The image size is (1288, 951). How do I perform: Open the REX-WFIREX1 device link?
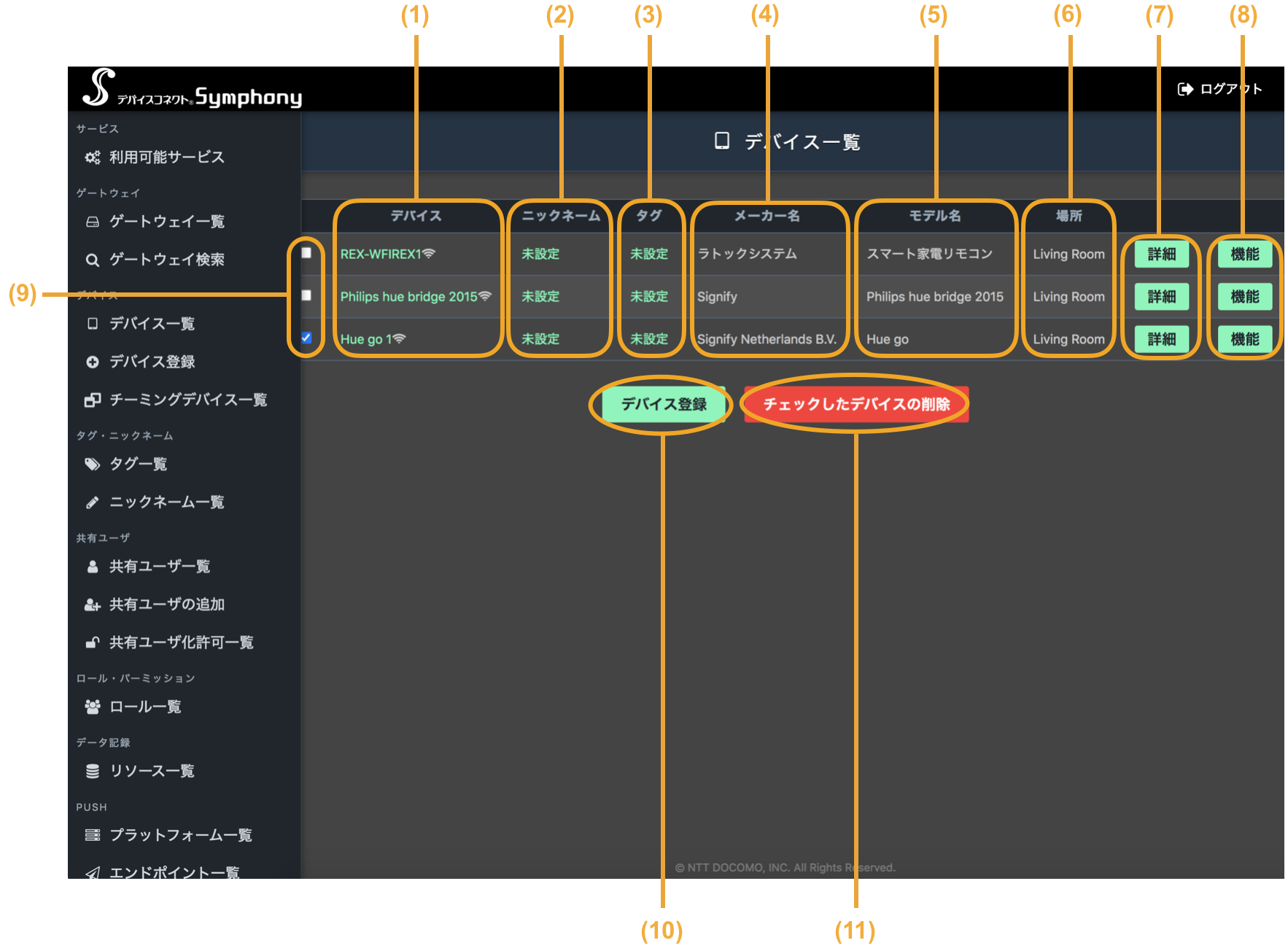tap(381, 254)
